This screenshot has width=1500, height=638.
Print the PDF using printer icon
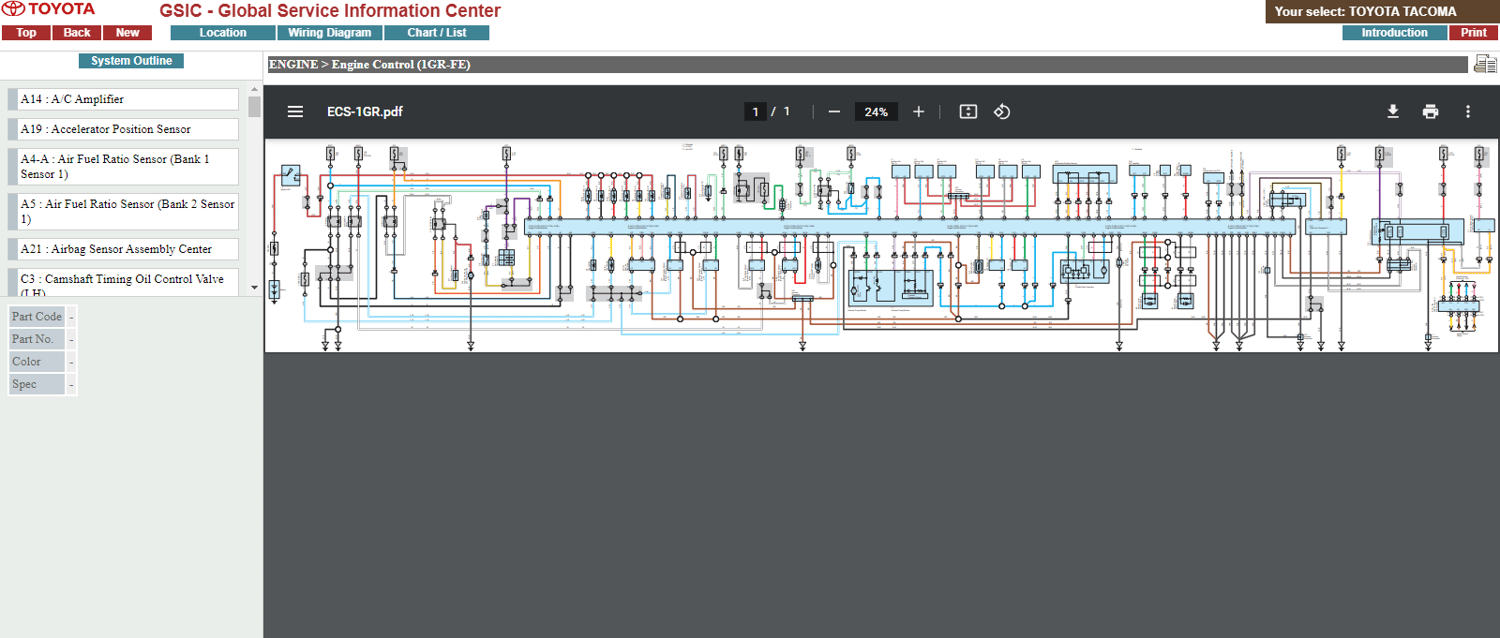pyautogui.click(x=1431, y=112)
